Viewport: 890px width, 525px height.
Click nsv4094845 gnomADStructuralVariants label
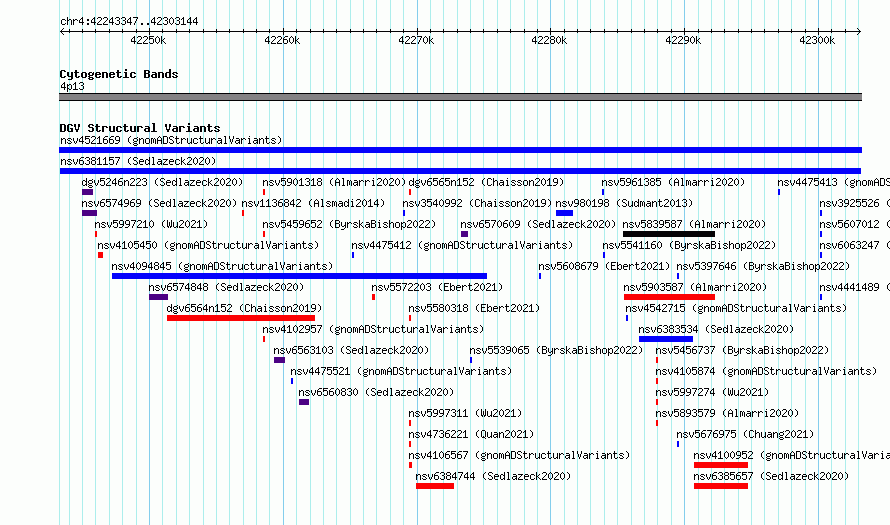(x=222, y=266)
